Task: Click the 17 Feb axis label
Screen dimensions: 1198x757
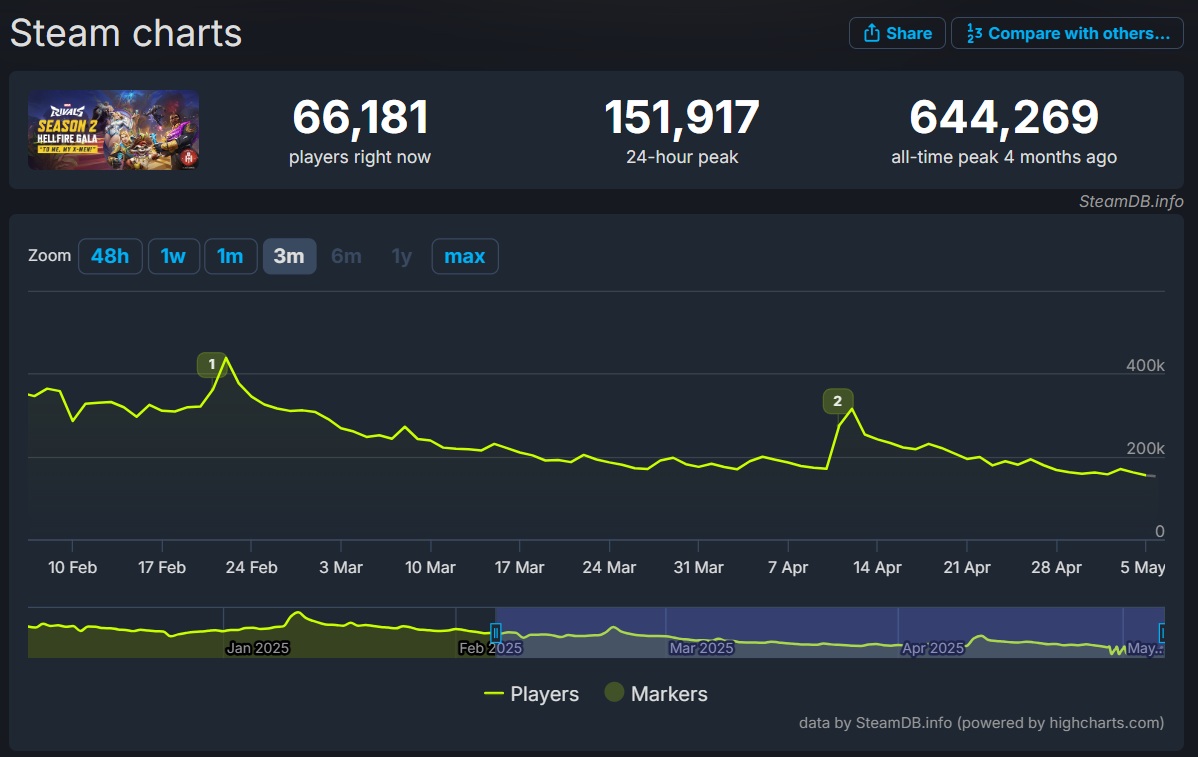Action: pyautogui.click(x=162, y=568)
